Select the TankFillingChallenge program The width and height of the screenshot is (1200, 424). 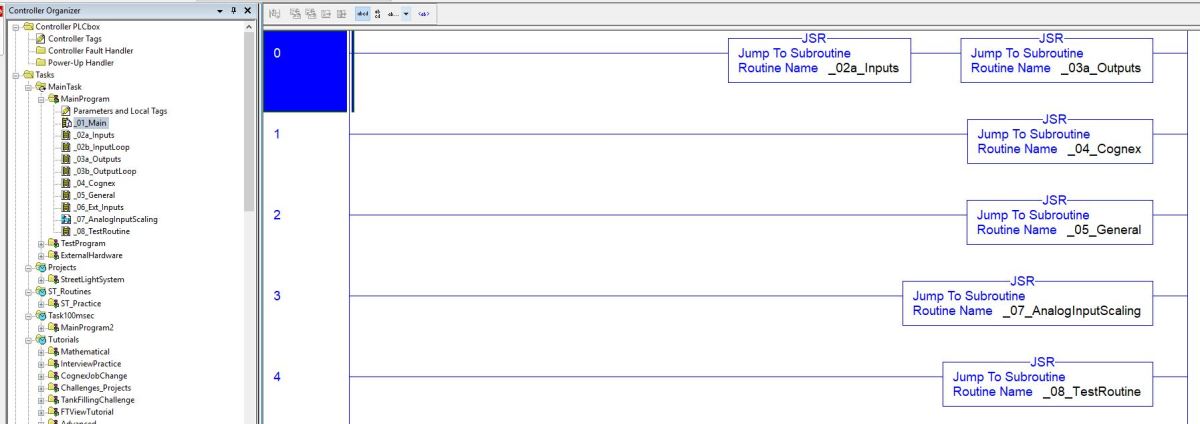pos(97,399)
